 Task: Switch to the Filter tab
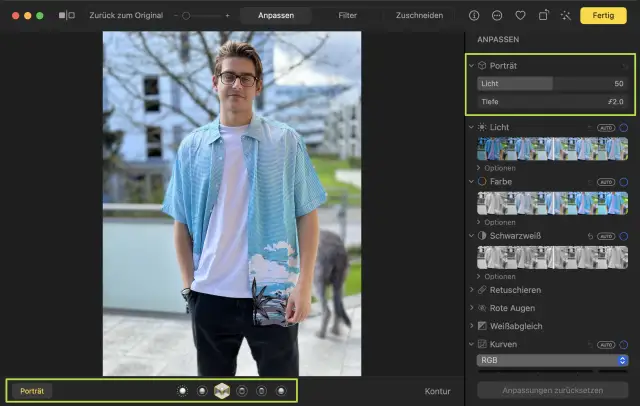coord(347,16)
